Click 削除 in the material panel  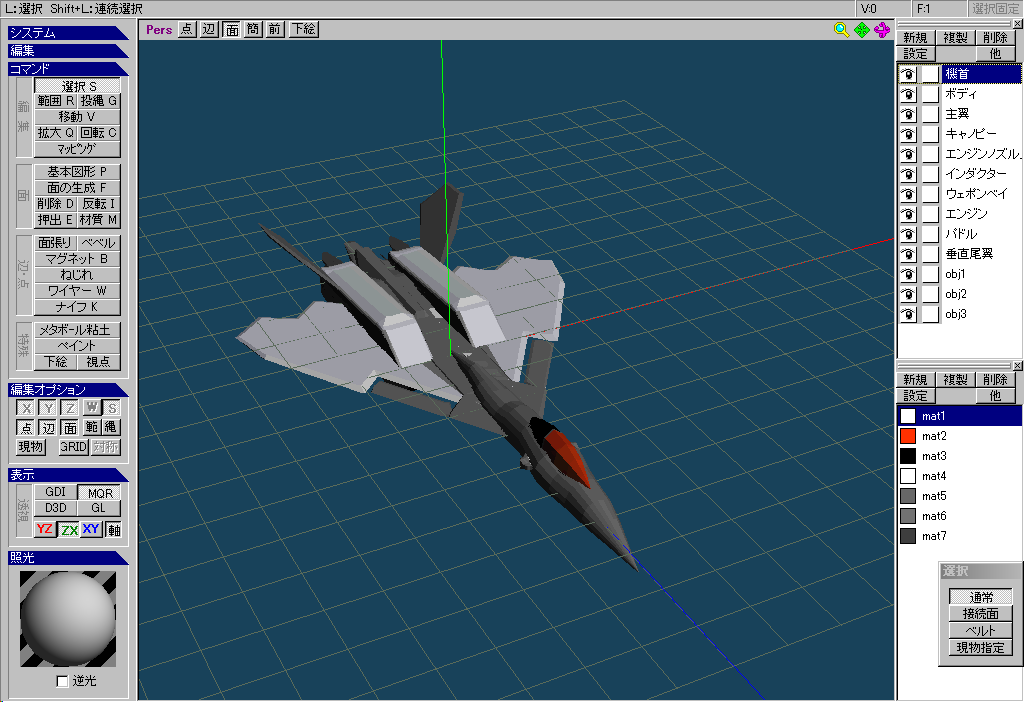(995, 380)
